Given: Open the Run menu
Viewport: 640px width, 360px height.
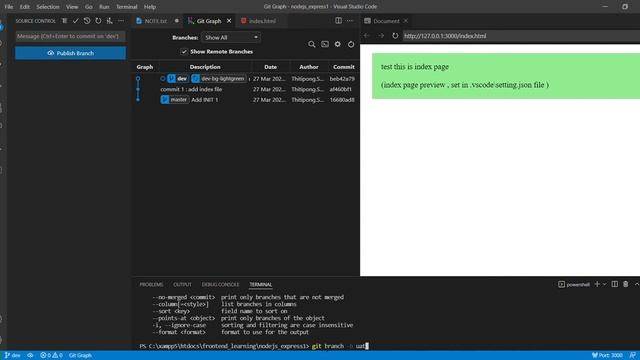Looking at the screenshot, I should tap(104, 7).
